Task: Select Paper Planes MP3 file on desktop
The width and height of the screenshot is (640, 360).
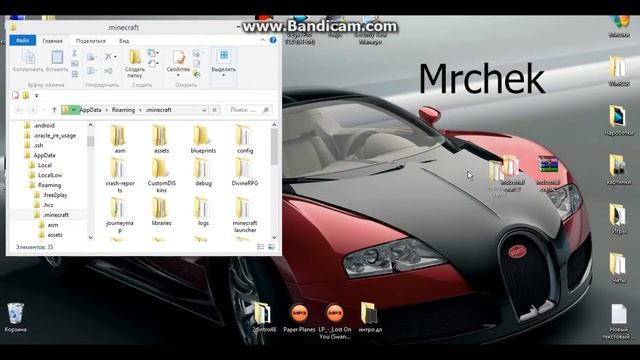Action: [x=299, y=318]
